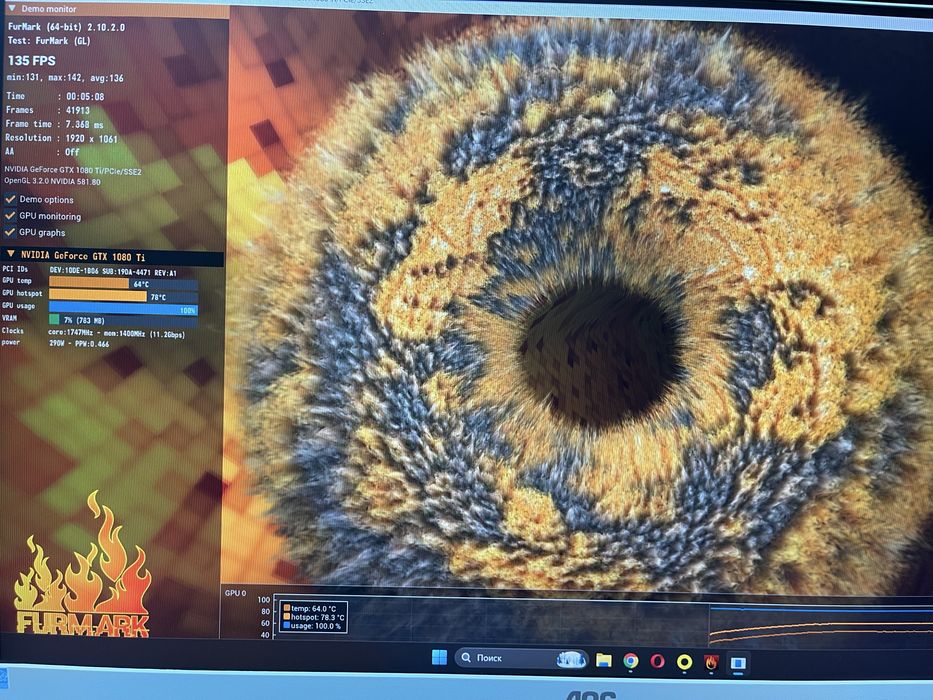Click the Time 00:05:08 value
The width and height of the screenshot is (933, 700).
coord(85,96)
